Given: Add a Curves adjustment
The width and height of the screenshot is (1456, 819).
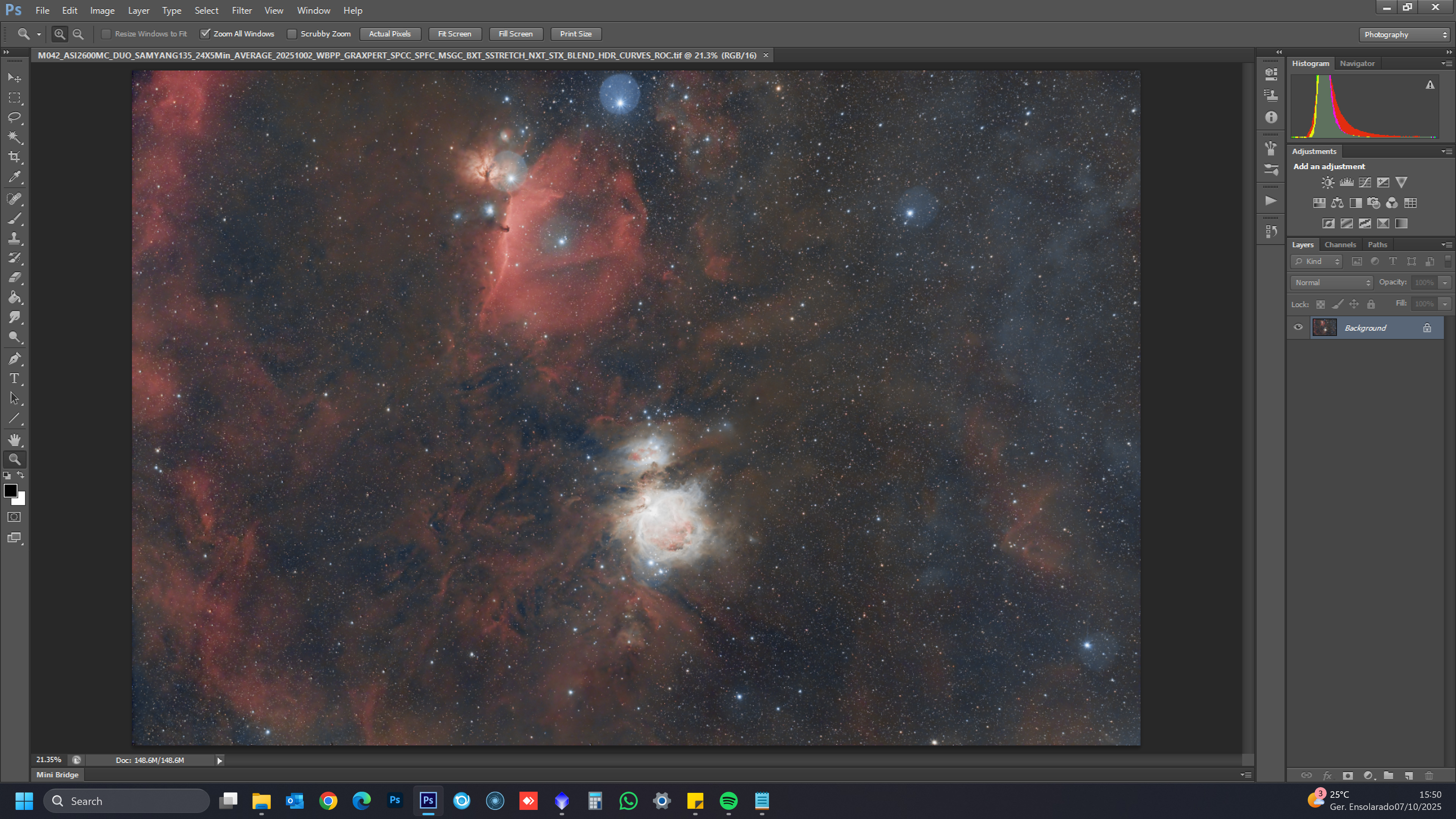Looking at the screenshot, I should [x=1365, y=182].
